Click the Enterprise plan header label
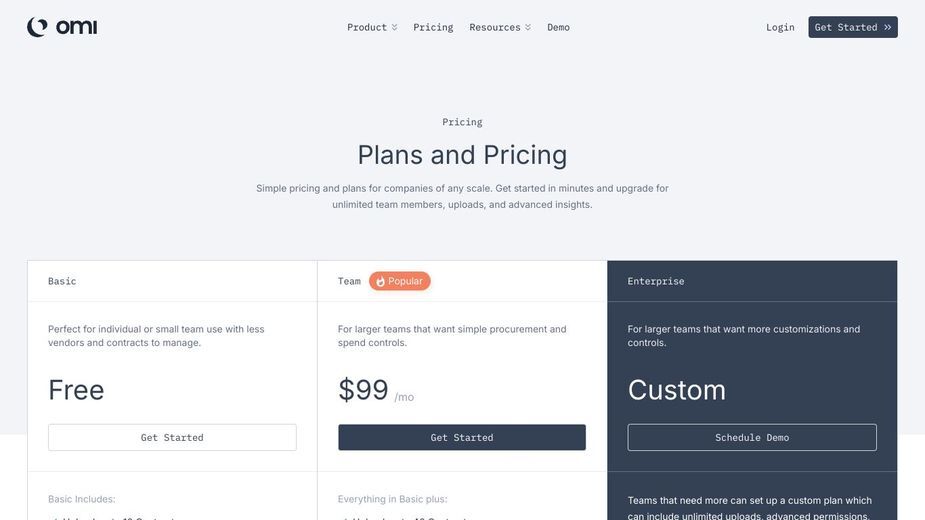925x520 pixels. point(656,282)
